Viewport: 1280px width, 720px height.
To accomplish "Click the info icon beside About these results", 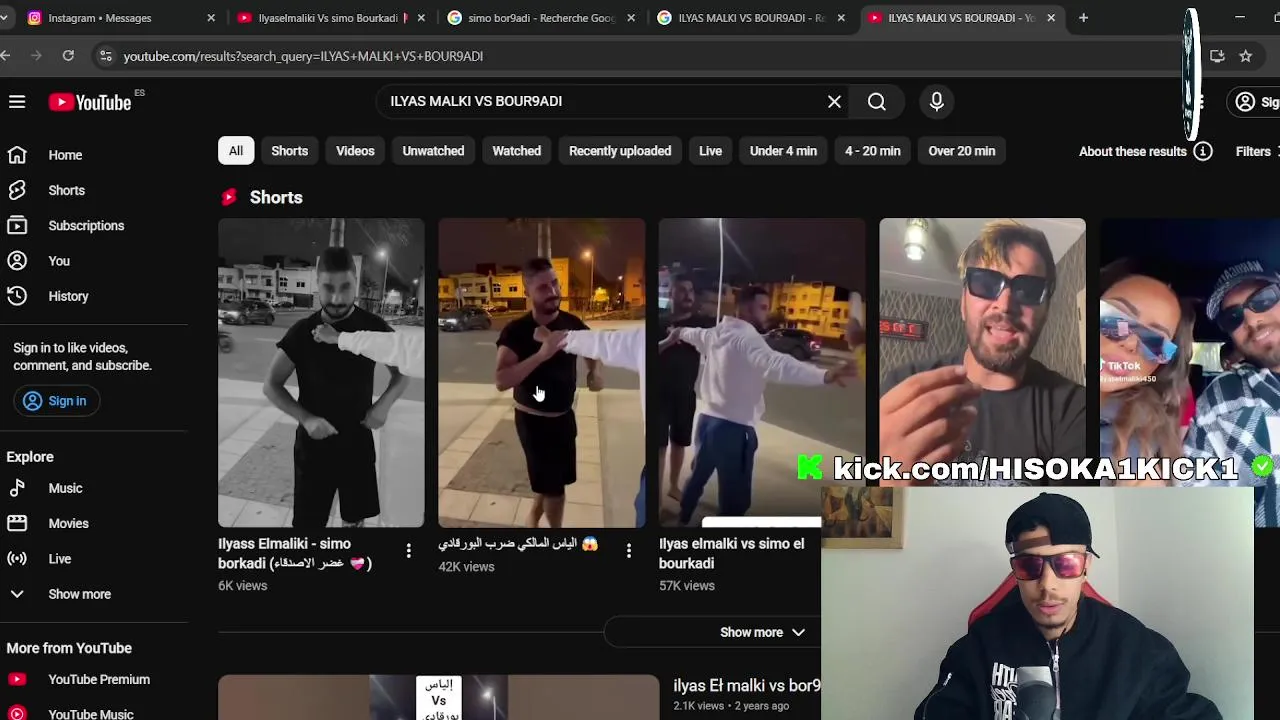I will (x=1203, y=151).
